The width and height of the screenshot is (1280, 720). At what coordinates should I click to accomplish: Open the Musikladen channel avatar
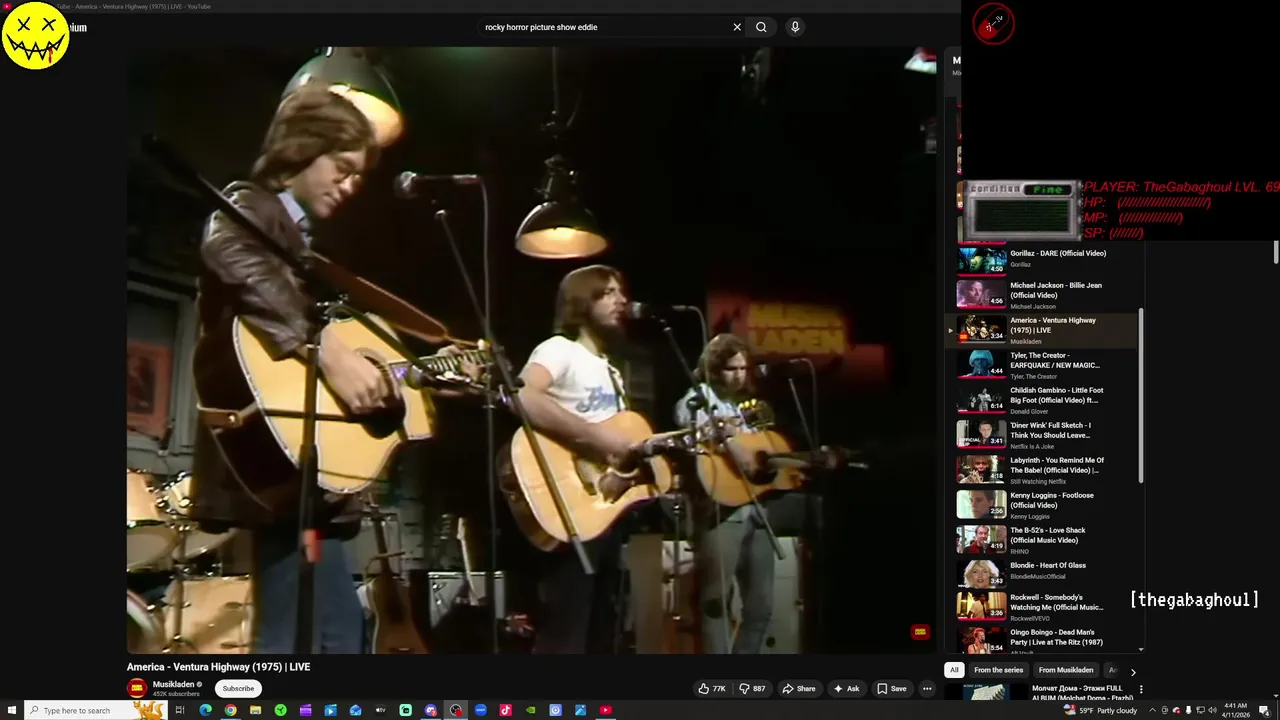coord(137,688)
